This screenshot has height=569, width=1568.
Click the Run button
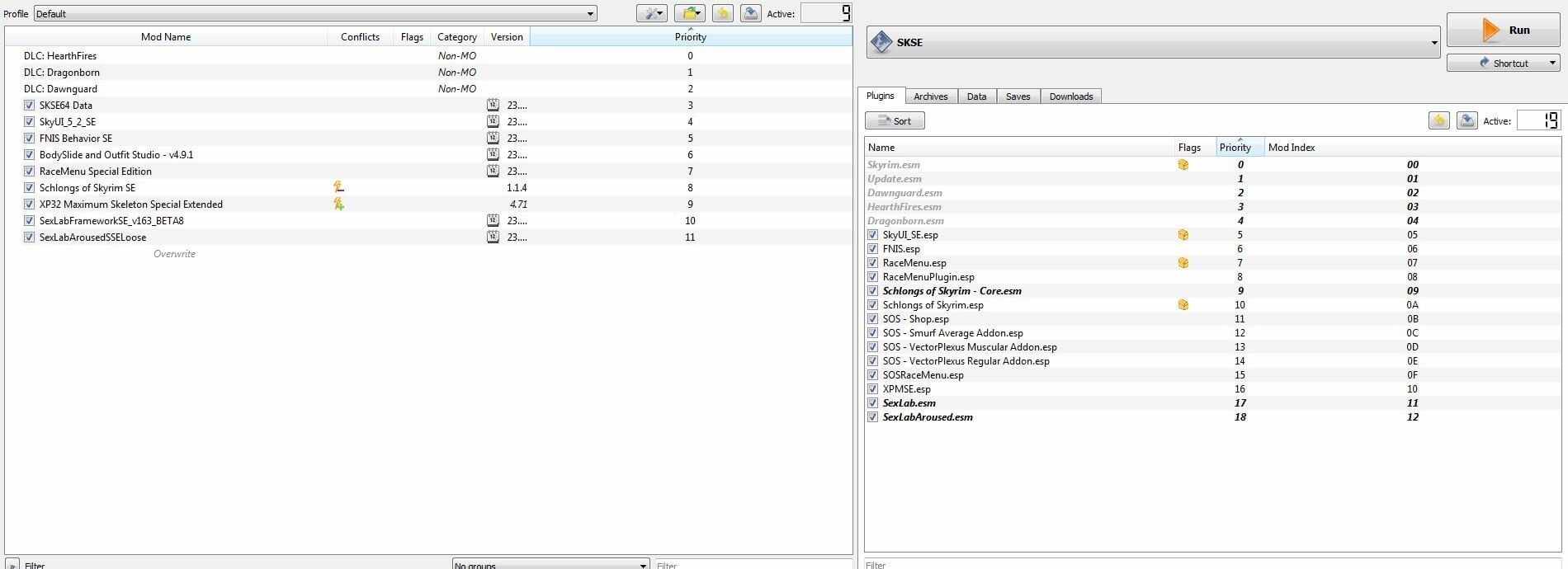click(x=1503, y=30)
